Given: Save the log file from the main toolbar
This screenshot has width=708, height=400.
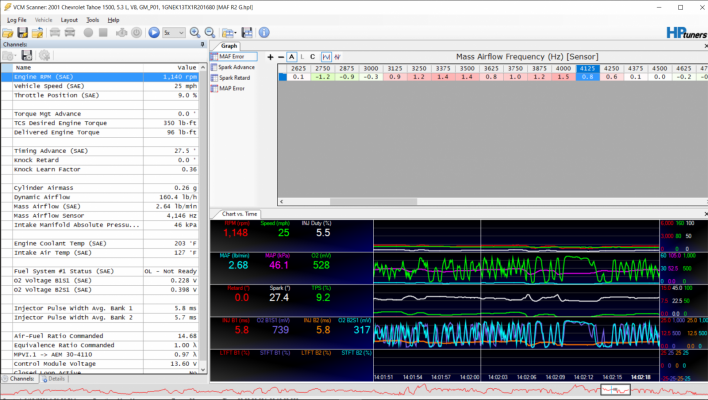Looking at the screenshot, I should [23, 33].
